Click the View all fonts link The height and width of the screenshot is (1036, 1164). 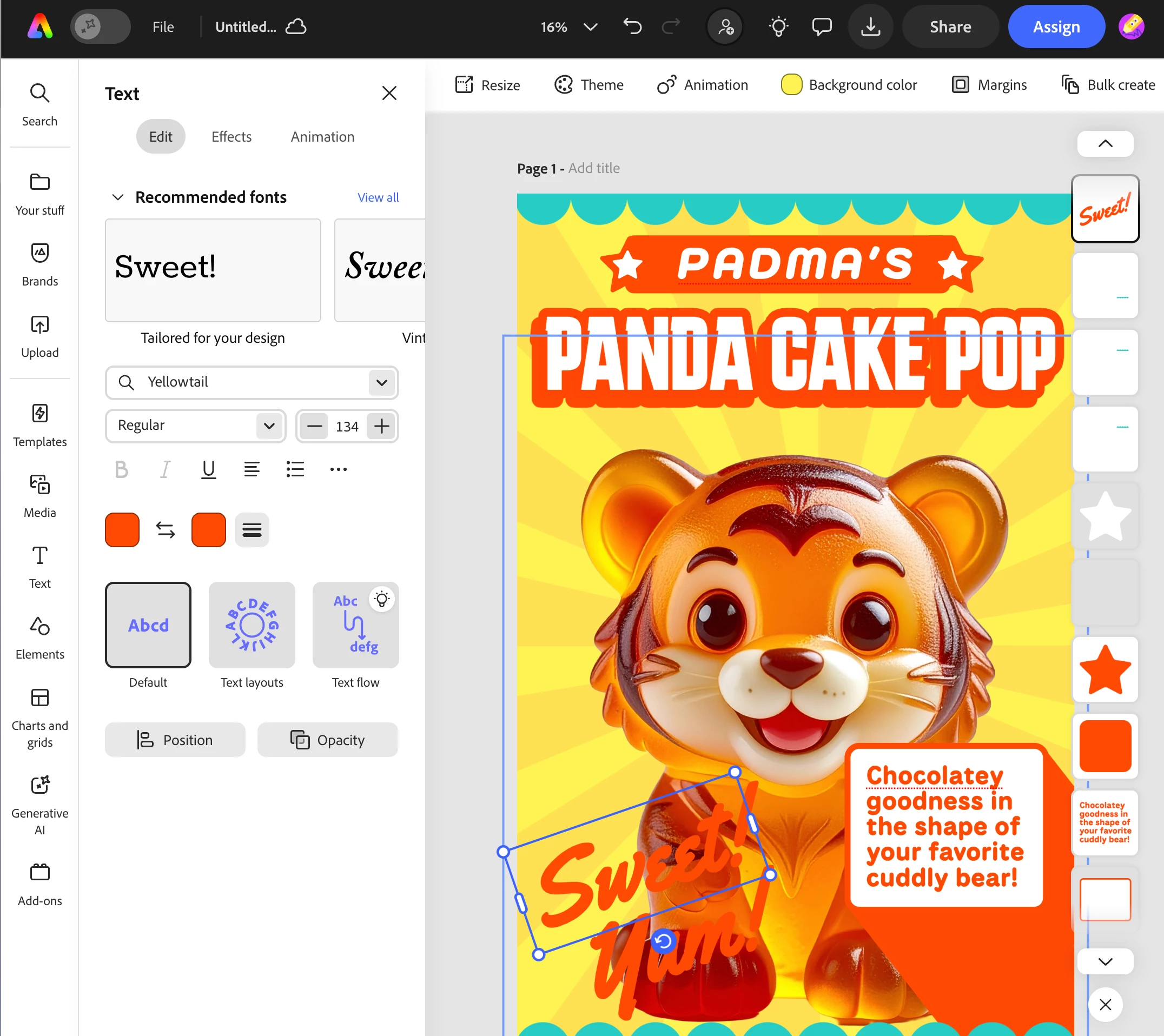378,197
